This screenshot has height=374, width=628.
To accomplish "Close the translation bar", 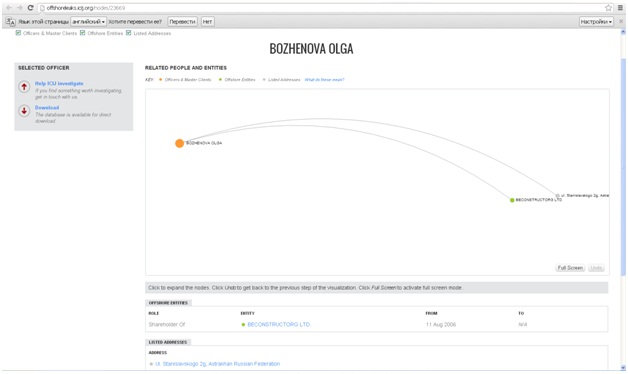I will (621, 21).
